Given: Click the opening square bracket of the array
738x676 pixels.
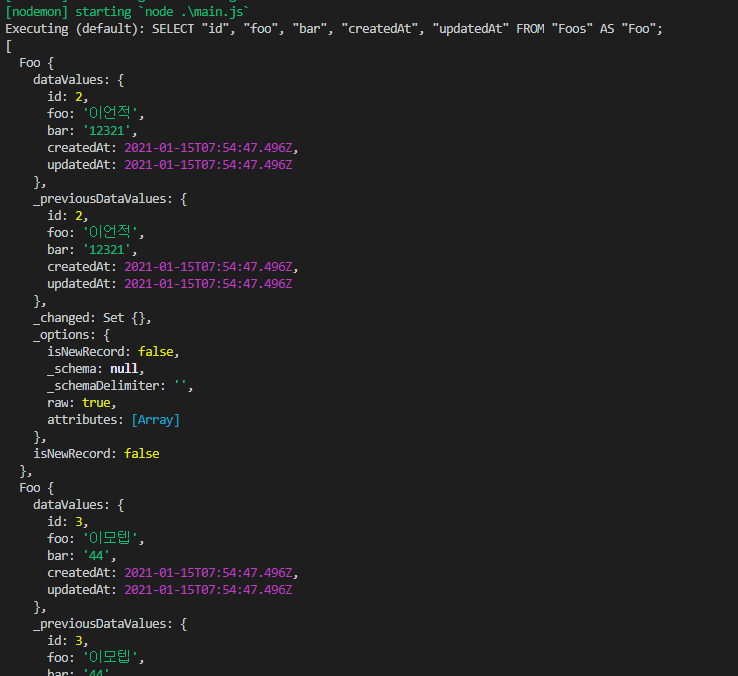Looking at the screenshot, I should 8,46.
